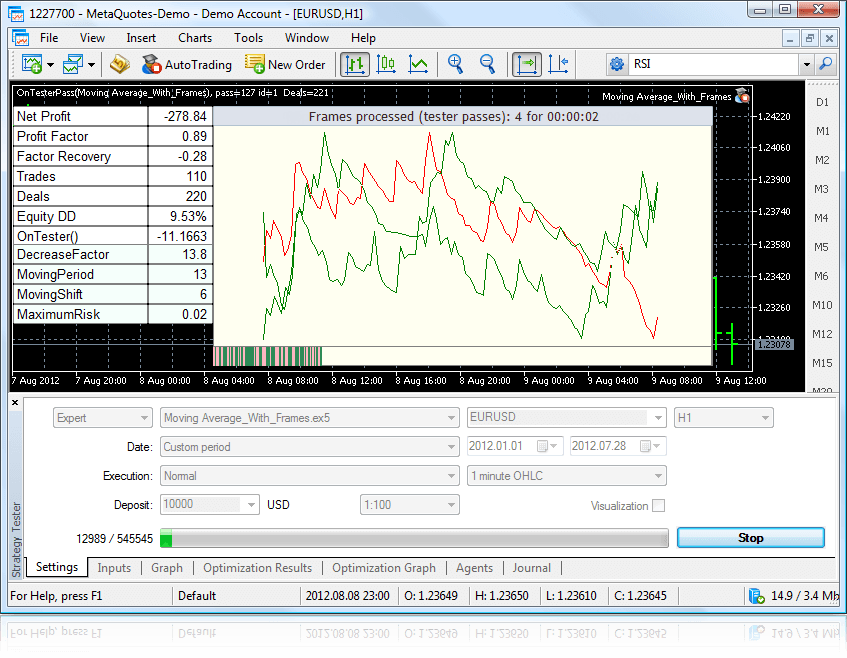Screen dimensions: 847x658
Task: Toggle AutoTrading on the toolbar
Action: click(x=186, y=64)
